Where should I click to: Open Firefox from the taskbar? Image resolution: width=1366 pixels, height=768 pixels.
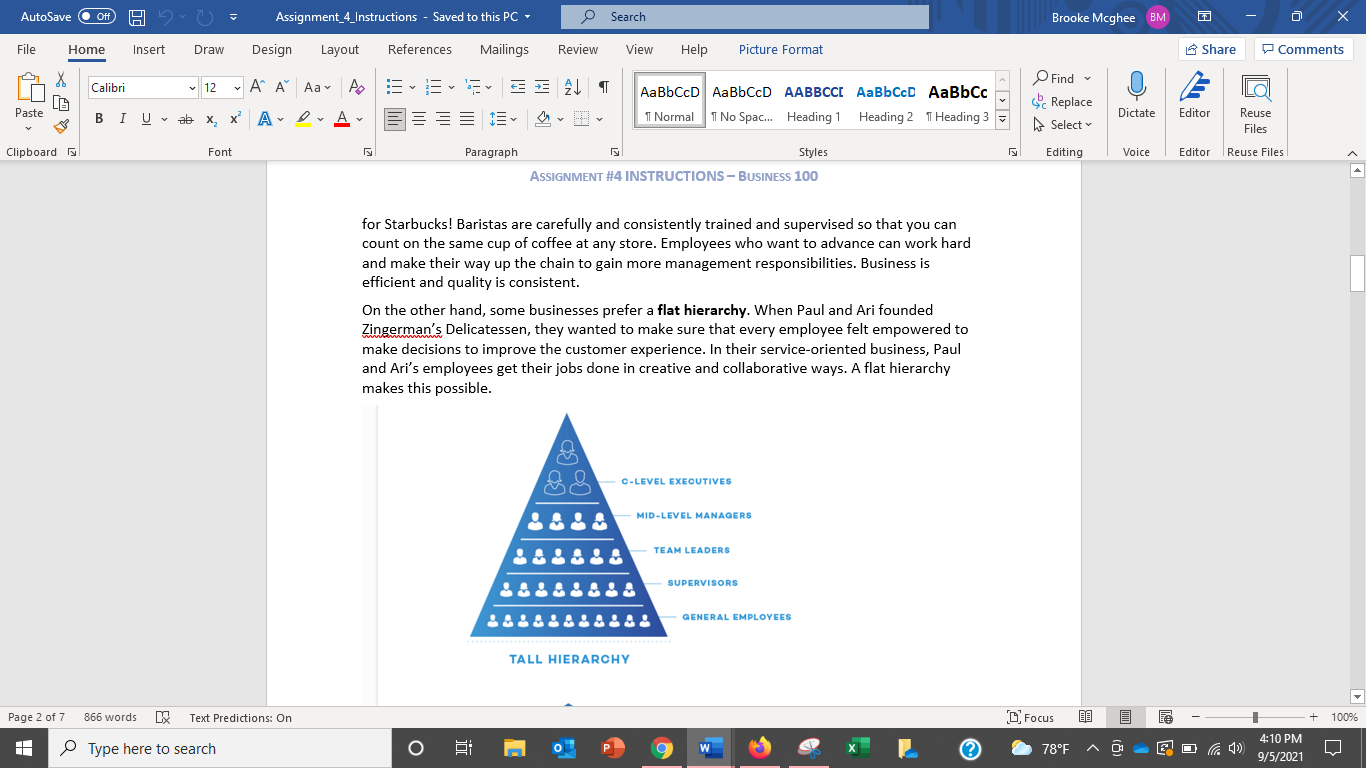click(759, 747)
